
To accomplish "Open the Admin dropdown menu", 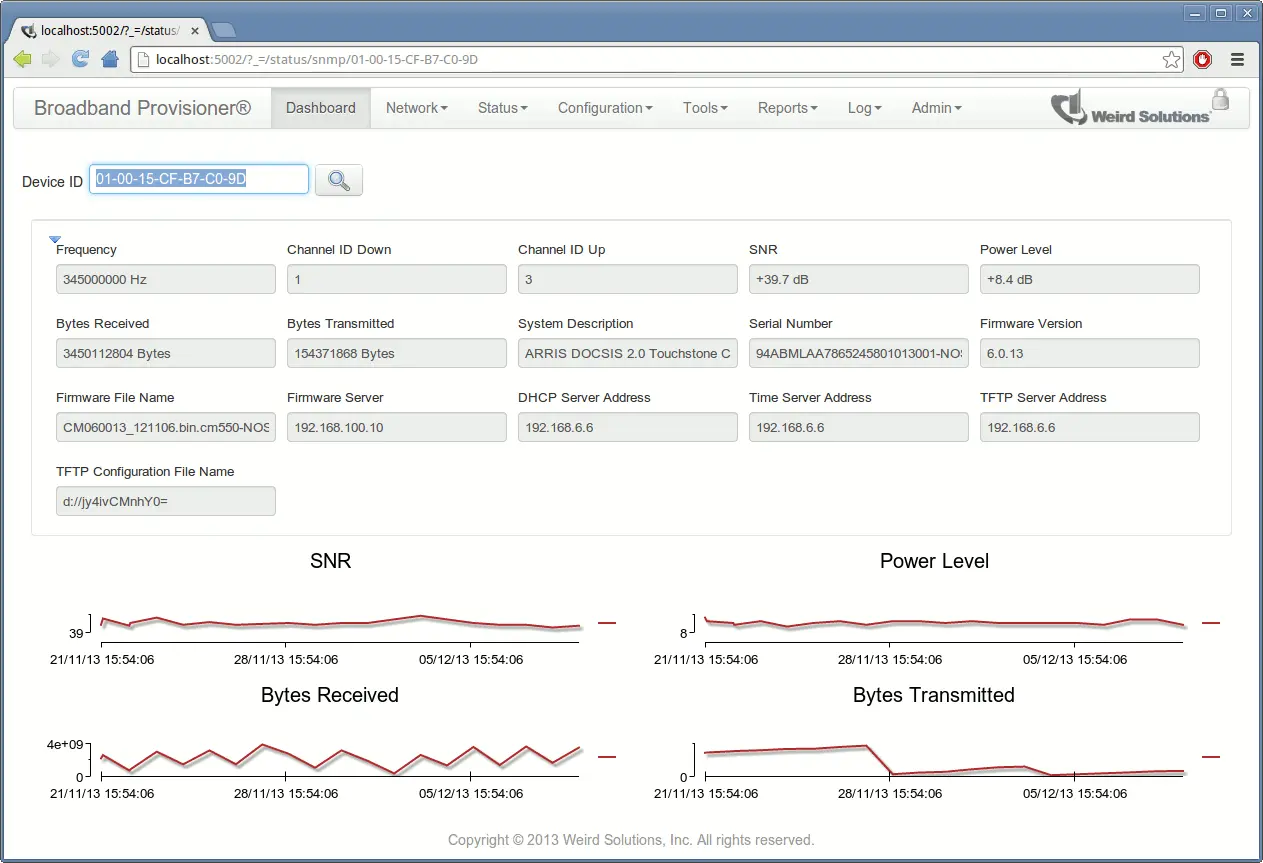I will pos(936,107).
